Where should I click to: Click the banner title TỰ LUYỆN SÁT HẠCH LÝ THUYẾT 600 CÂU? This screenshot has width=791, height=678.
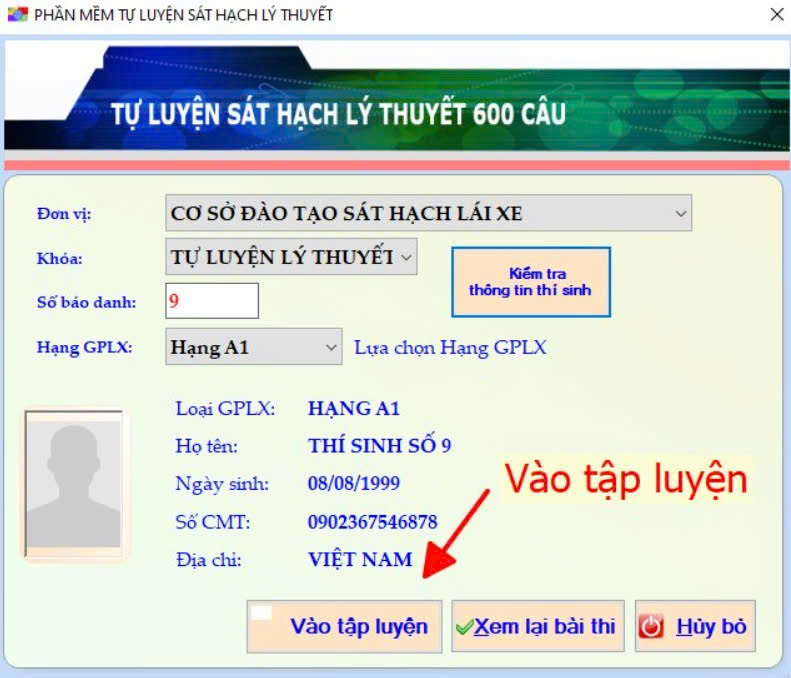click(x=338, y=114)
